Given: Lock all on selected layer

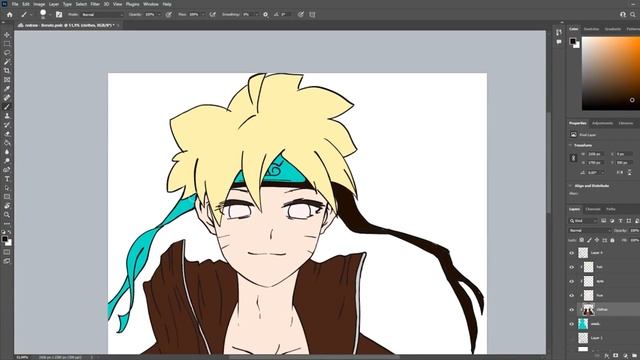Looking at the screenshot, I should [612, 240].
